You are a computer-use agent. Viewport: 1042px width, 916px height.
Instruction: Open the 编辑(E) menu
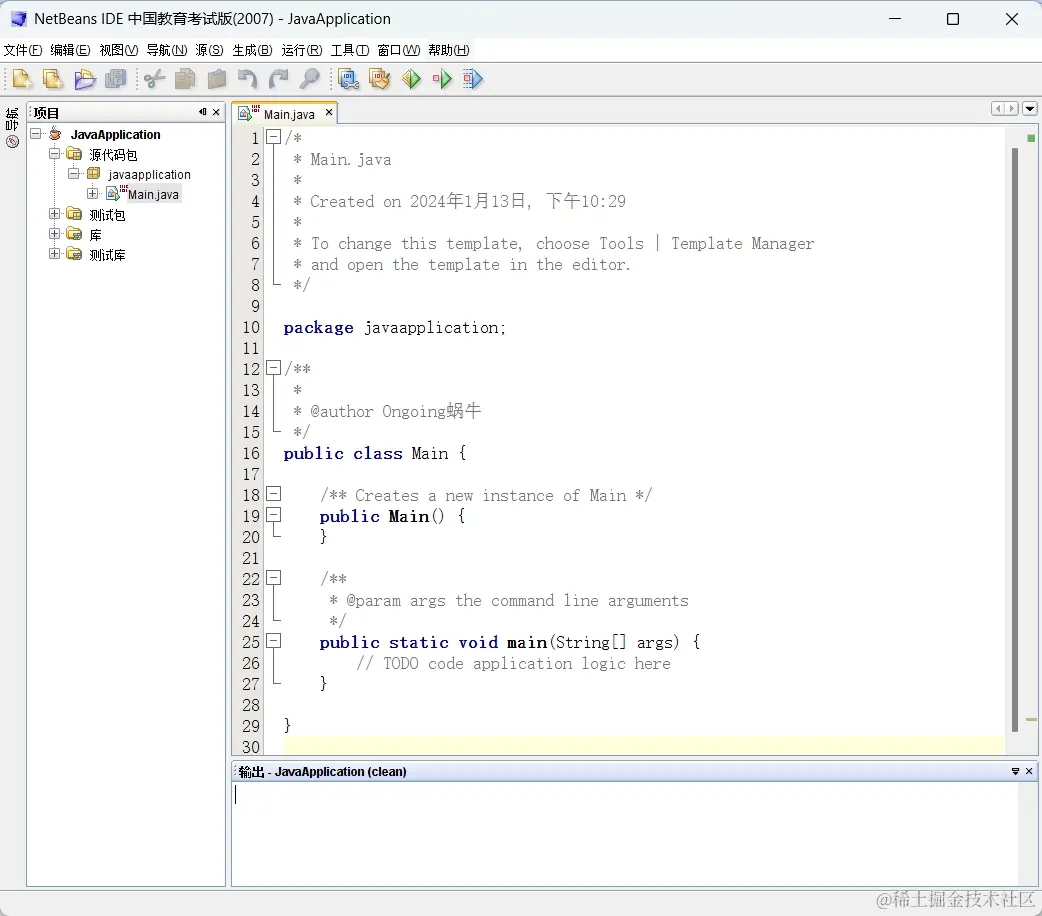(70, 51)
